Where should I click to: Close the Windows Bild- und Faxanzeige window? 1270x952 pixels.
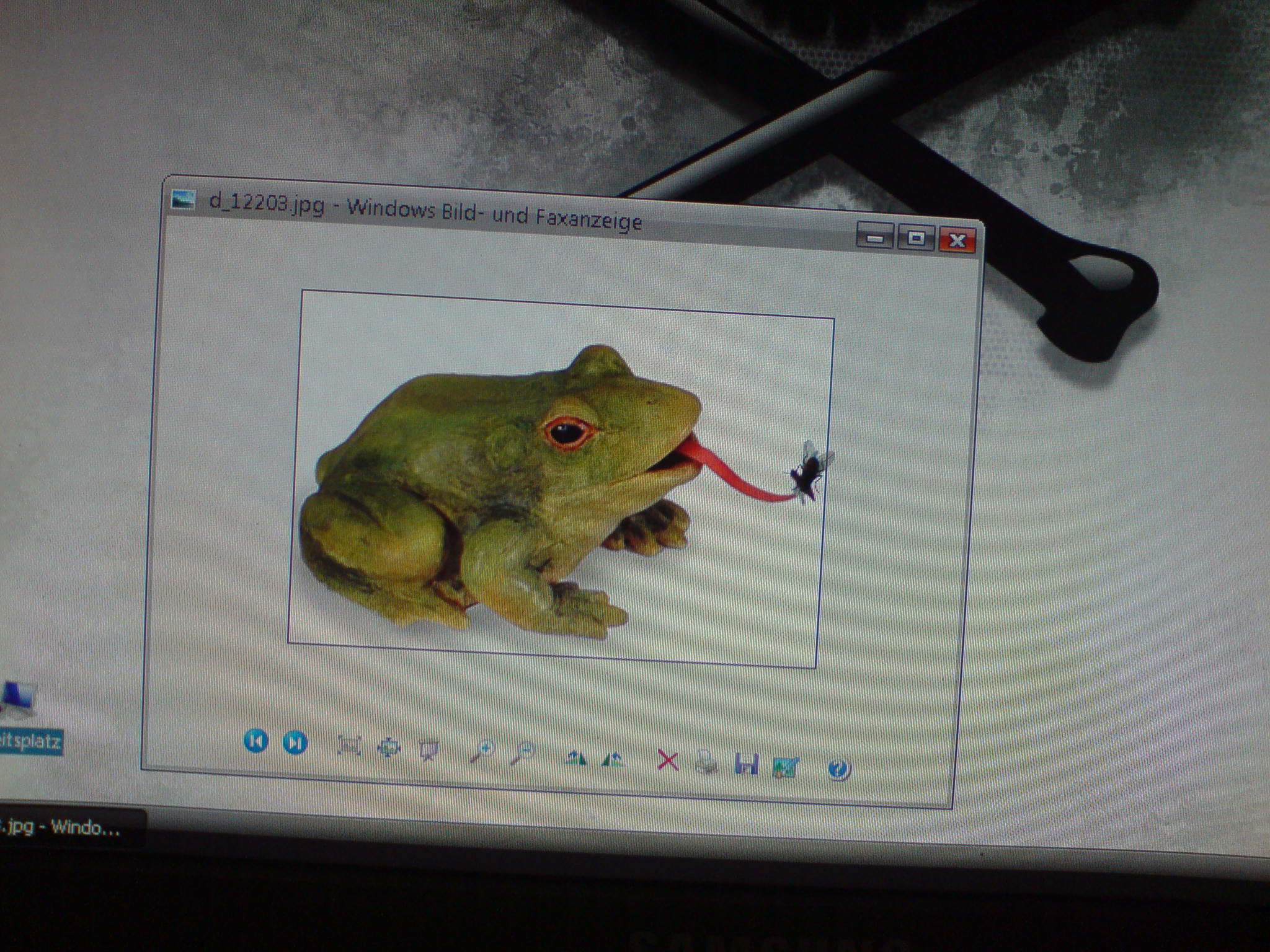(957, 240)
